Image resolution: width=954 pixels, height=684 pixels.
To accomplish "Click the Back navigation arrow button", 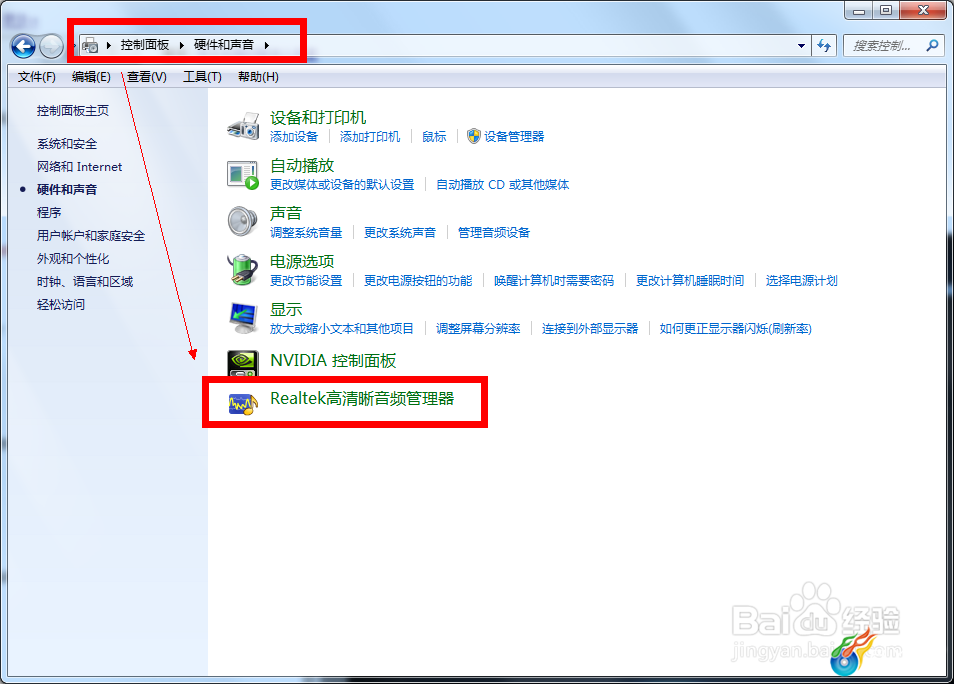I will pyautogui.click(x=23, y=46).
